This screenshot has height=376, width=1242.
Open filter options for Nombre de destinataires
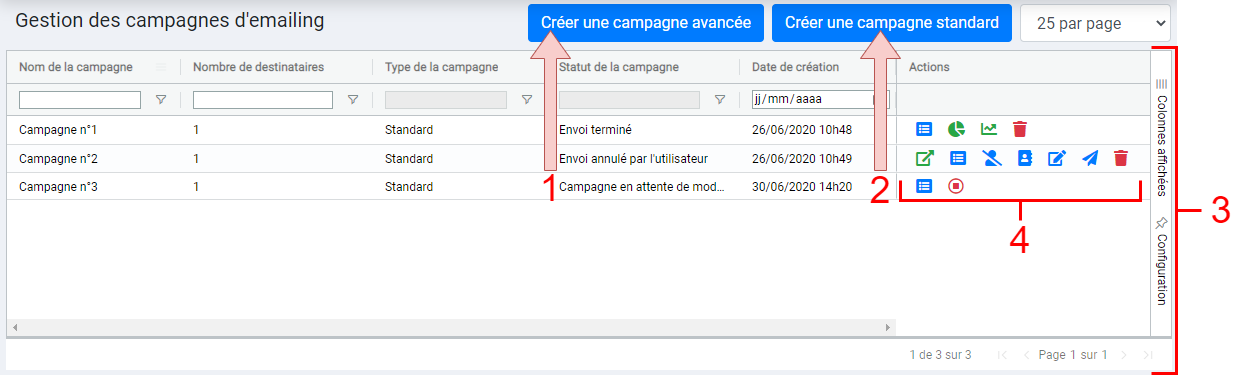click(x=353, y=100)
